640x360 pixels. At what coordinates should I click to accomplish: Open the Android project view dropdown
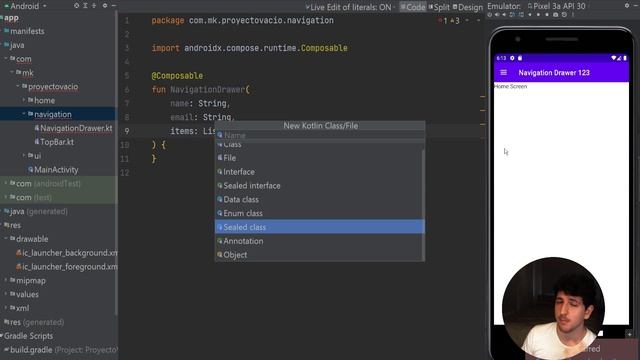pos(25,6)
